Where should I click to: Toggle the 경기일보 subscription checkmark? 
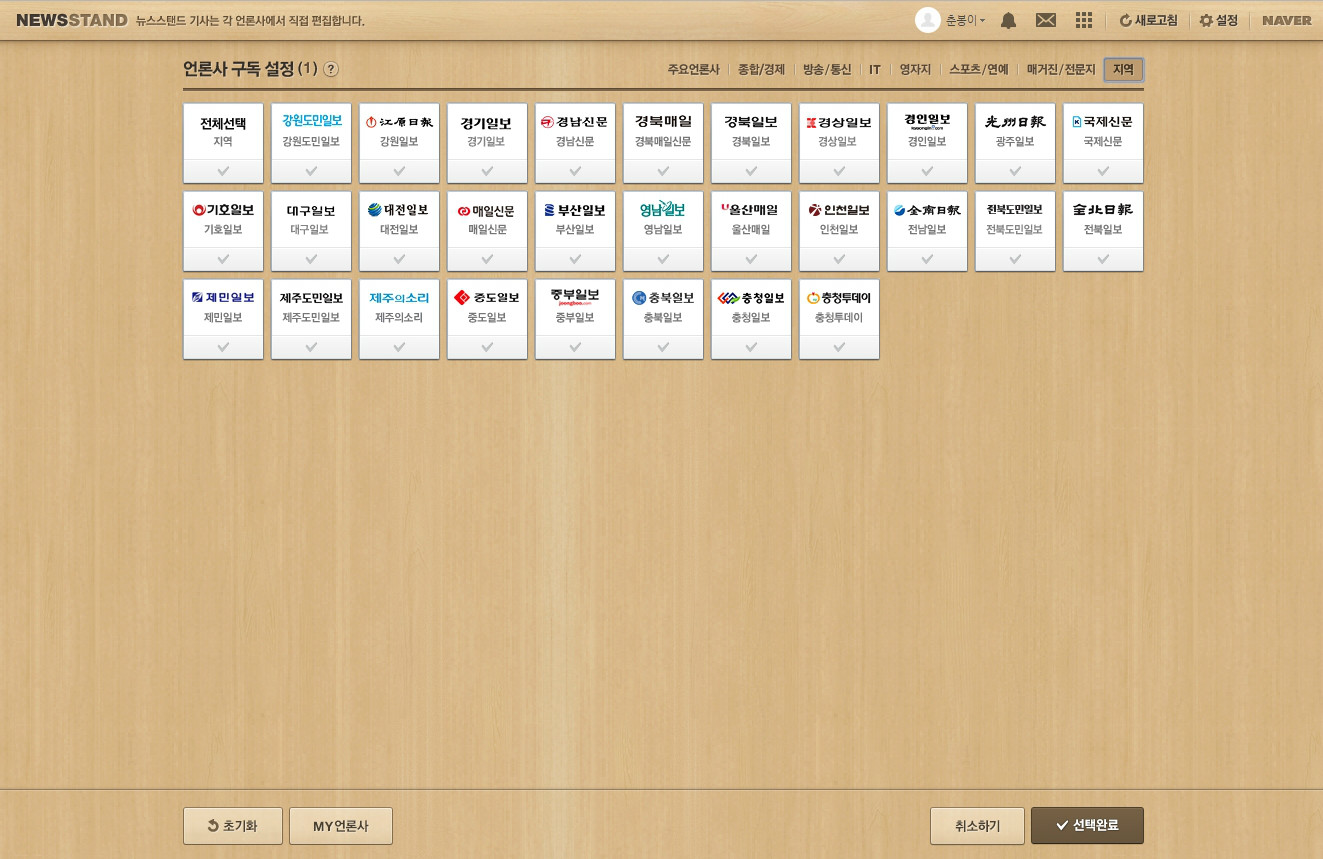click(487, 171)
